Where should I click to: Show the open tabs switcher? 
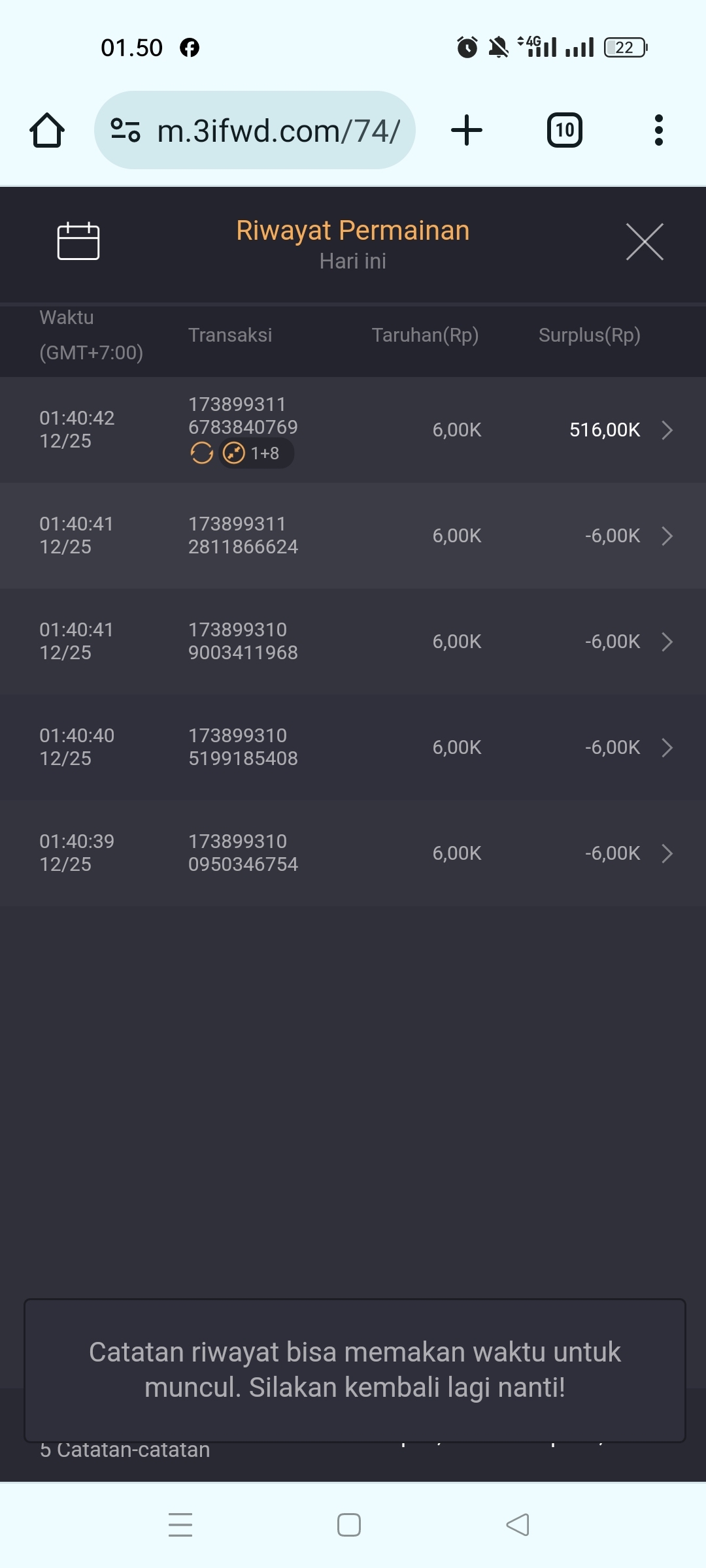click(x=565, y=130)
